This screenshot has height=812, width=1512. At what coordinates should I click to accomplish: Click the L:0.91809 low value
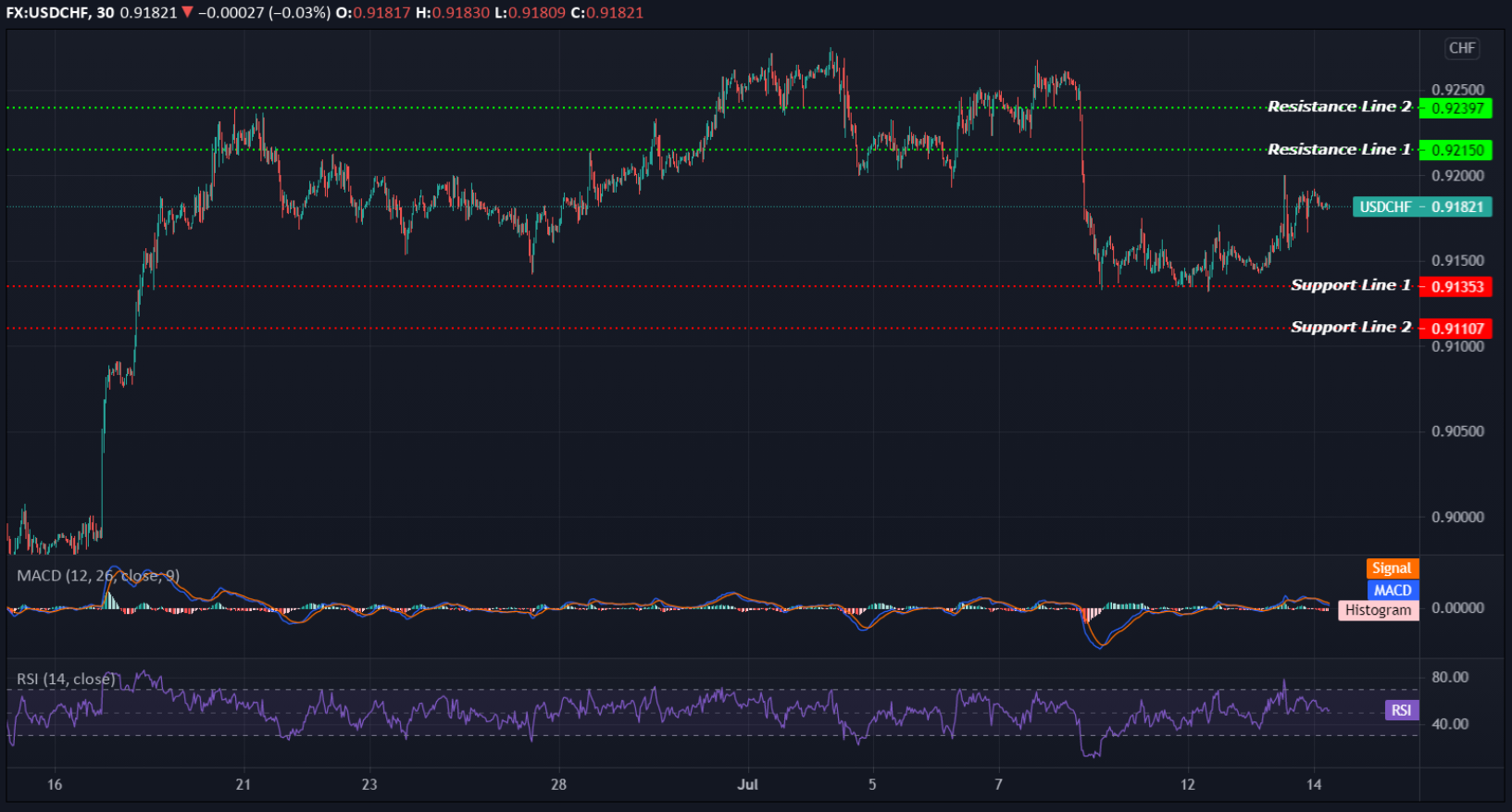tap(530, 13)
